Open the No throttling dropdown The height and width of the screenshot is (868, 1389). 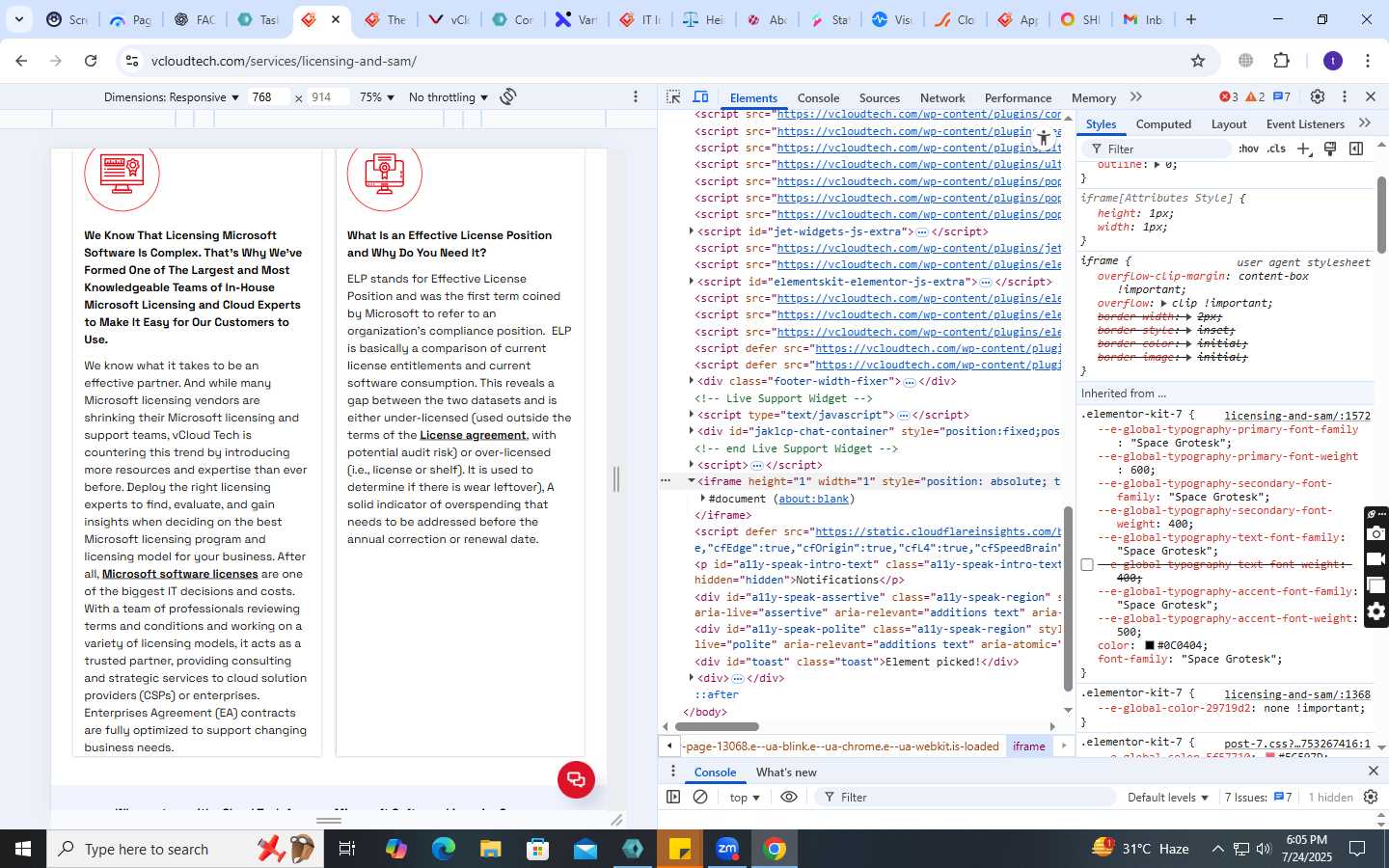tap(449, 97)
